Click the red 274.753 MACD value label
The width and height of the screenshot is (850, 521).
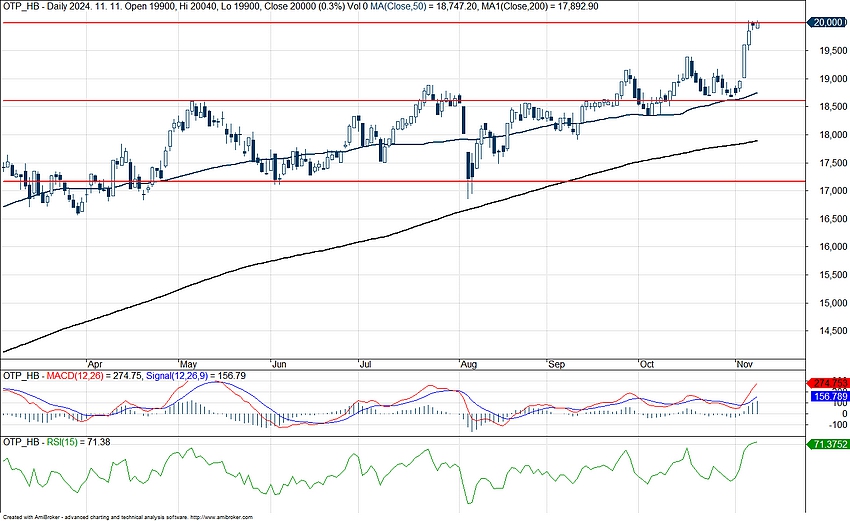[x=828, y=383]
